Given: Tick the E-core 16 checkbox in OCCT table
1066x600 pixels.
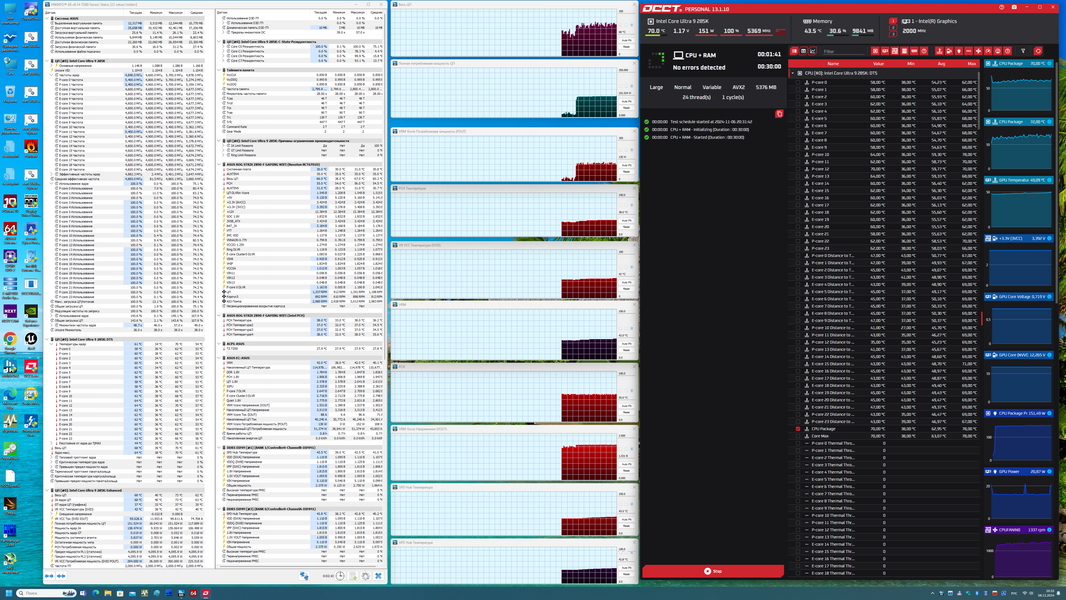Looking at the screenshot, I should coord(797,198).
